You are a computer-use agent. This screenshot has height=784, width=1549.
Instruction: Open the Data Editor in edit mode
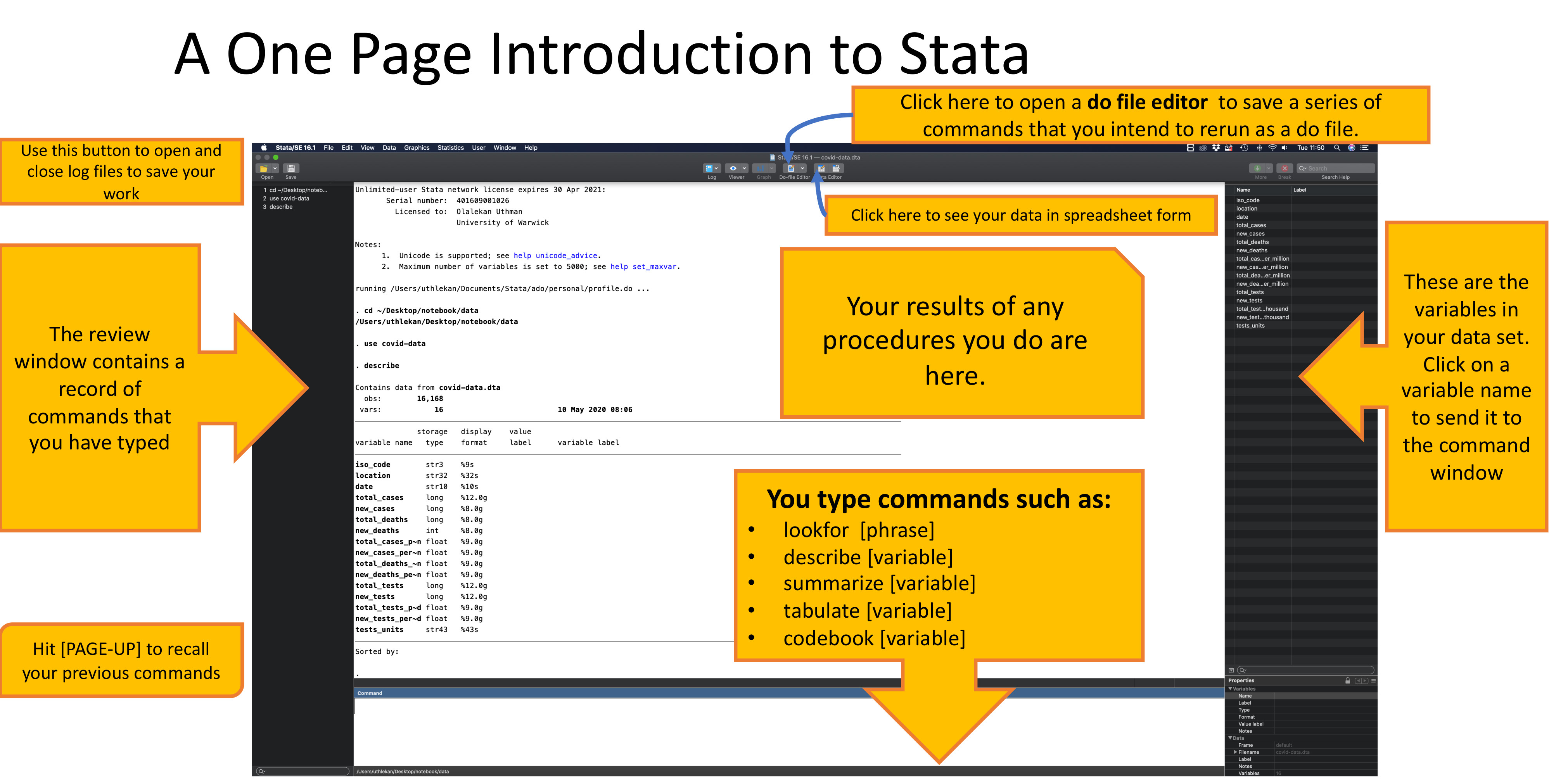click(x=821, y=168)
